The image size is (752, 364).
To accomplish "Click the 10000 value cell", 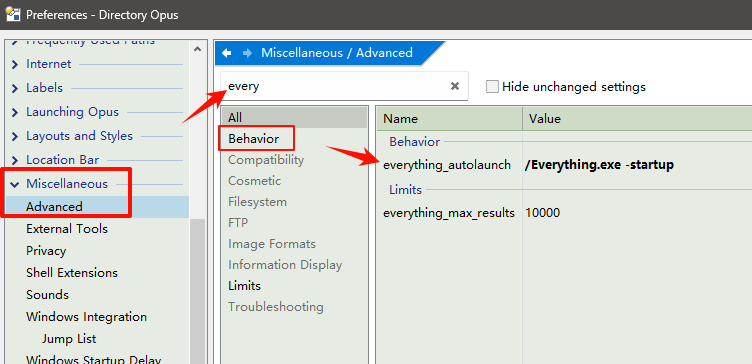I will (x=542, y=213).
